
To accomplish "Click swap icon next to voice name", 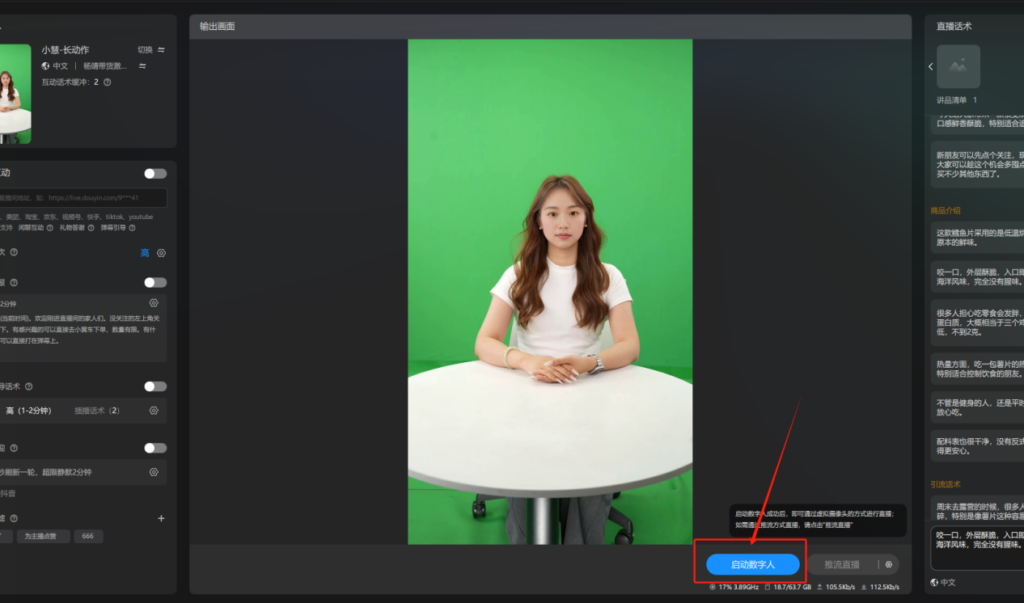I will tap(142, 66).
